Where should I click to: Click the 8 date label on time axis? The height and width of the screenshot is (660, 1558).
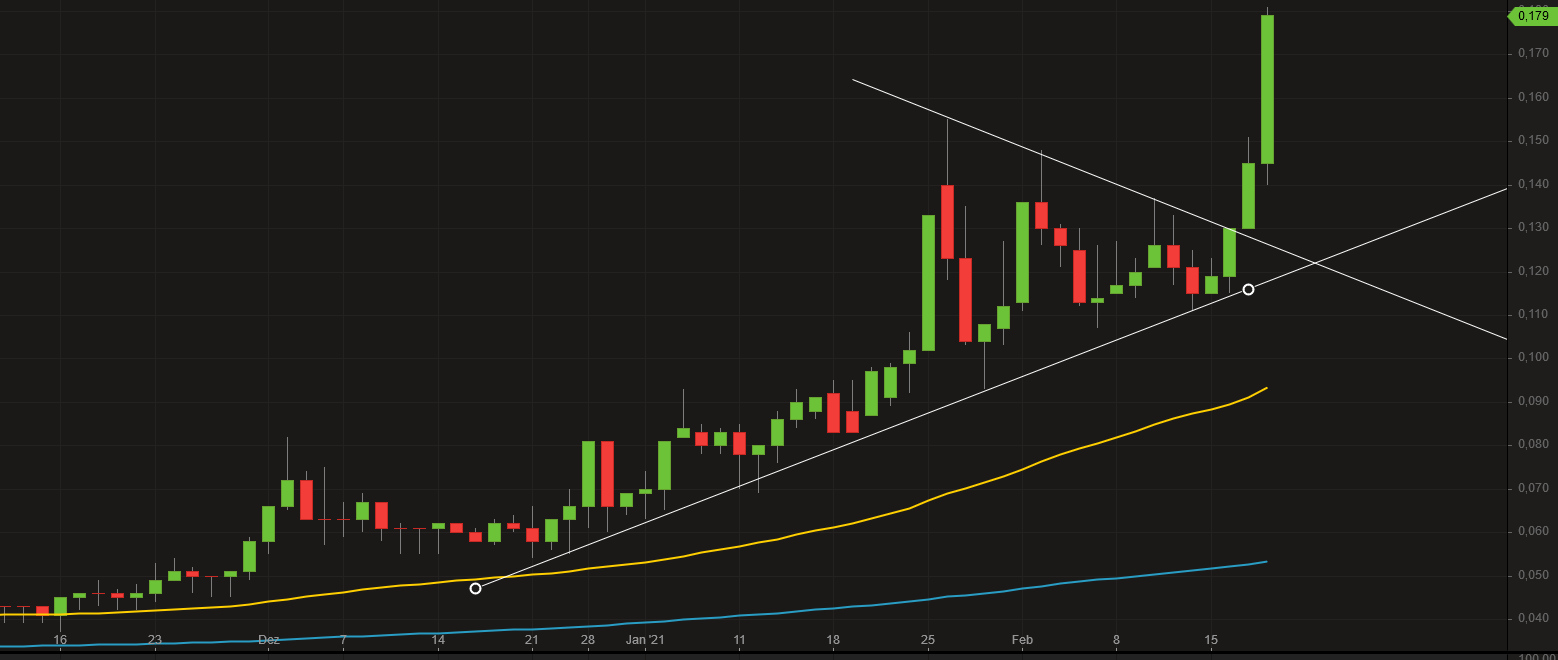point(1116,639)
